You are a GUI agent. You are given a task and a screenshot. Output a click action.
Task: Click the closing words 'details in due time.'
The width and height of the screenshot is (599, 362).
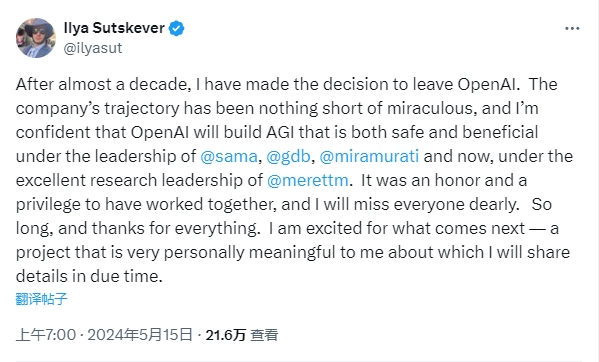89,276
